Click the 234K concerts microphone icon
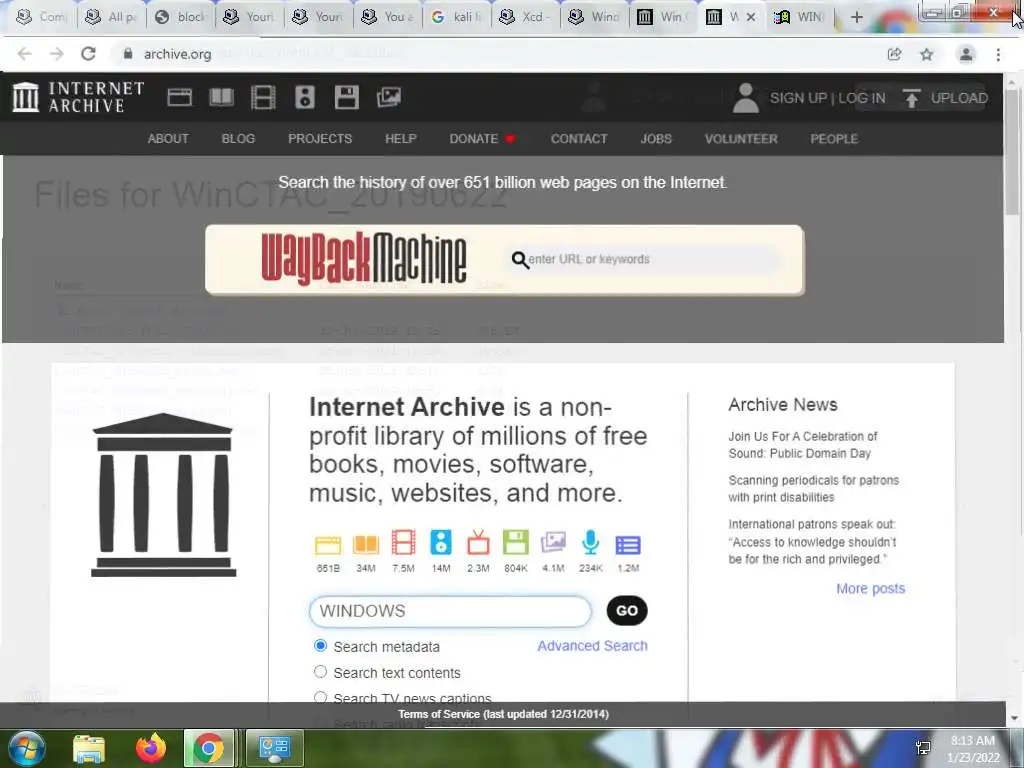The height and width of the screenshot is (768, 1024). 590,543
